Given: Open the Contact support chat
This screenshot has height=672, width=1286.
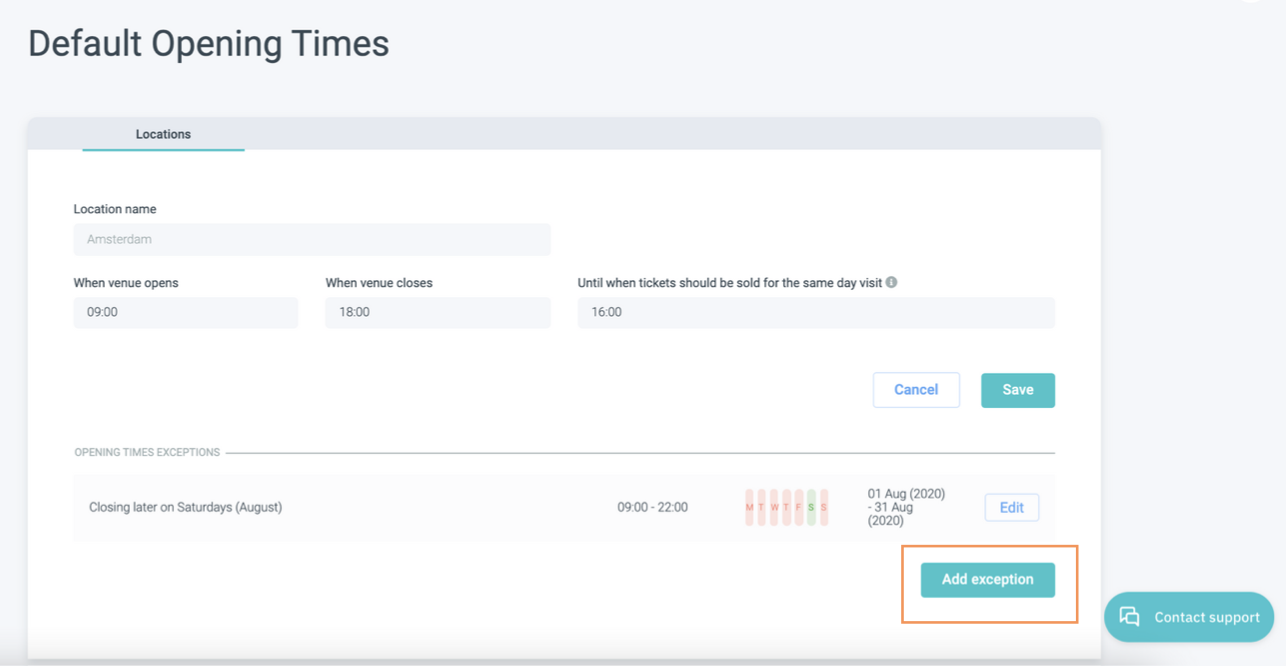Looking at the screenshot, I should [x=1189, y=617].
